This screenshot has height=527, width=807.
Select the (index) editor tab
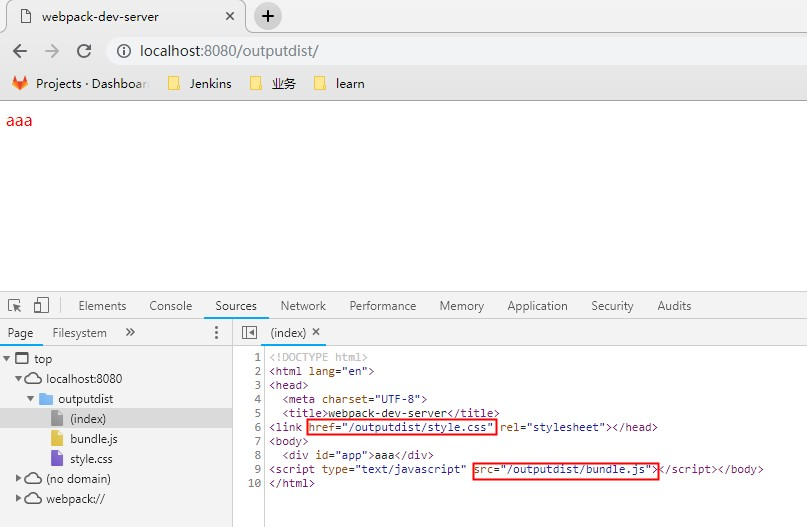click(288, 333)
